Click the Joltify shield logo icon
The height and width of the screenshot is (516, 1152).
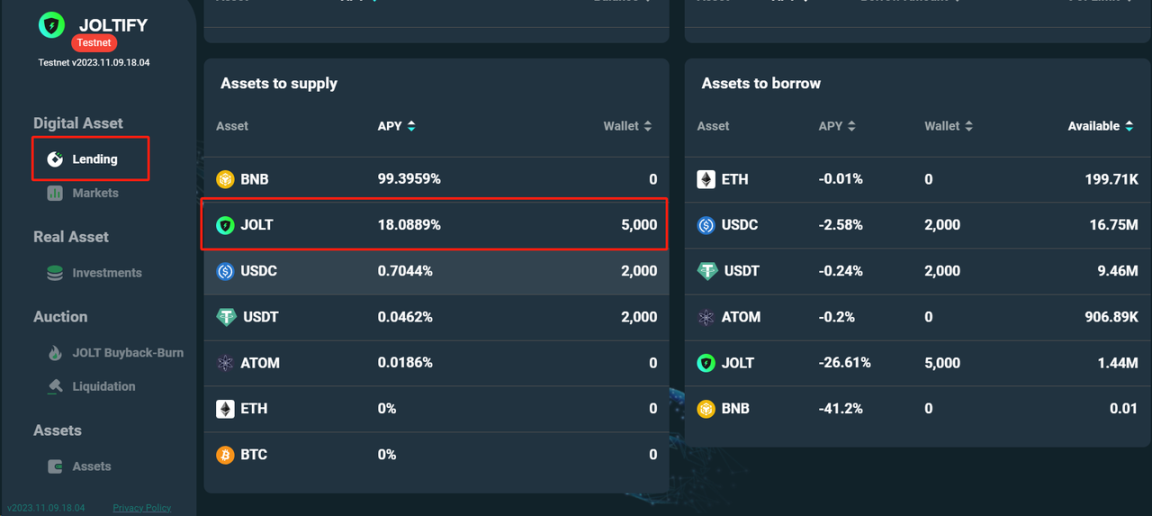point(52,26)
